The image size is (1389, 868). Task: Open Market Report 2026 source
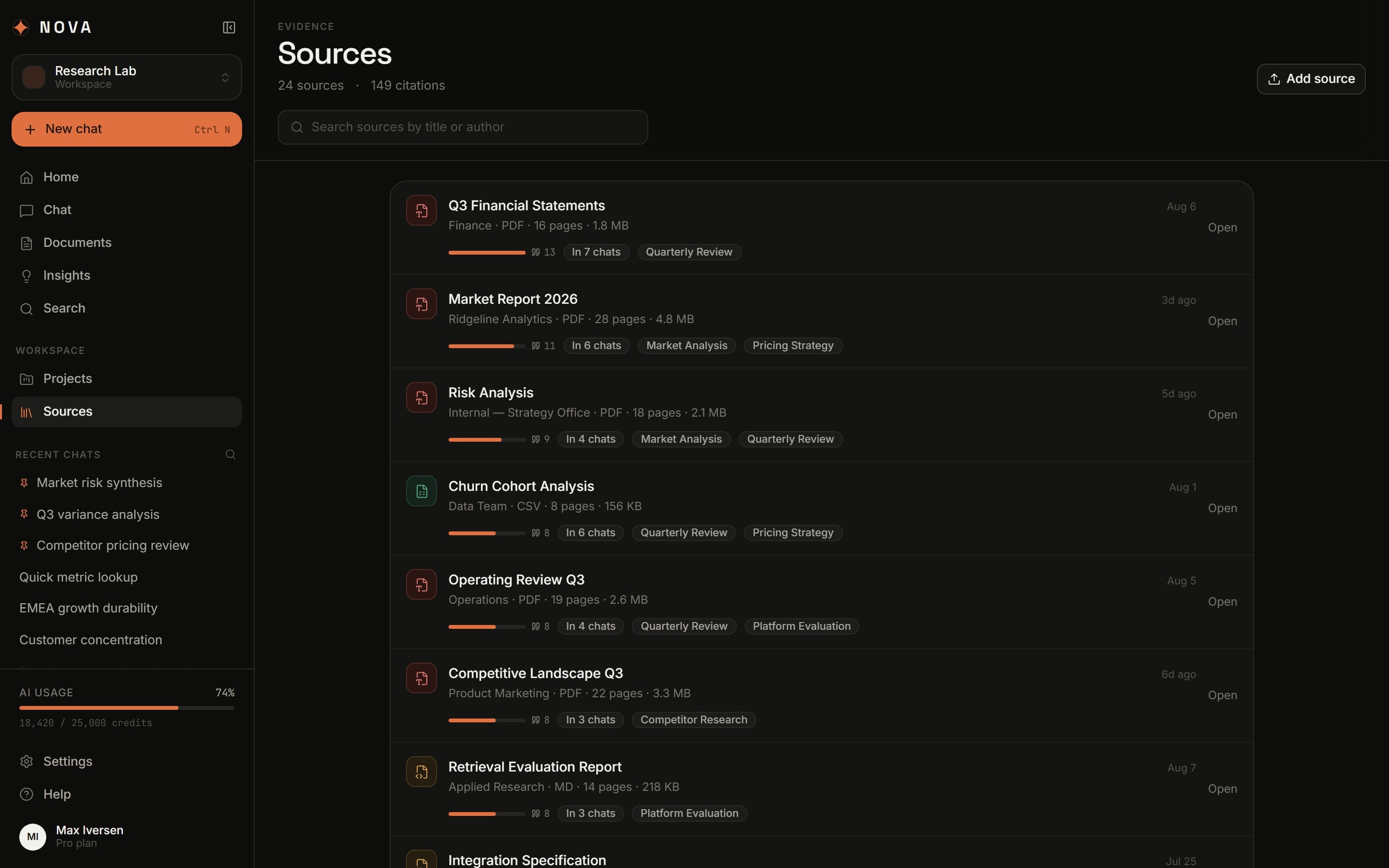pyautogui.click(x=1222, y=321)
